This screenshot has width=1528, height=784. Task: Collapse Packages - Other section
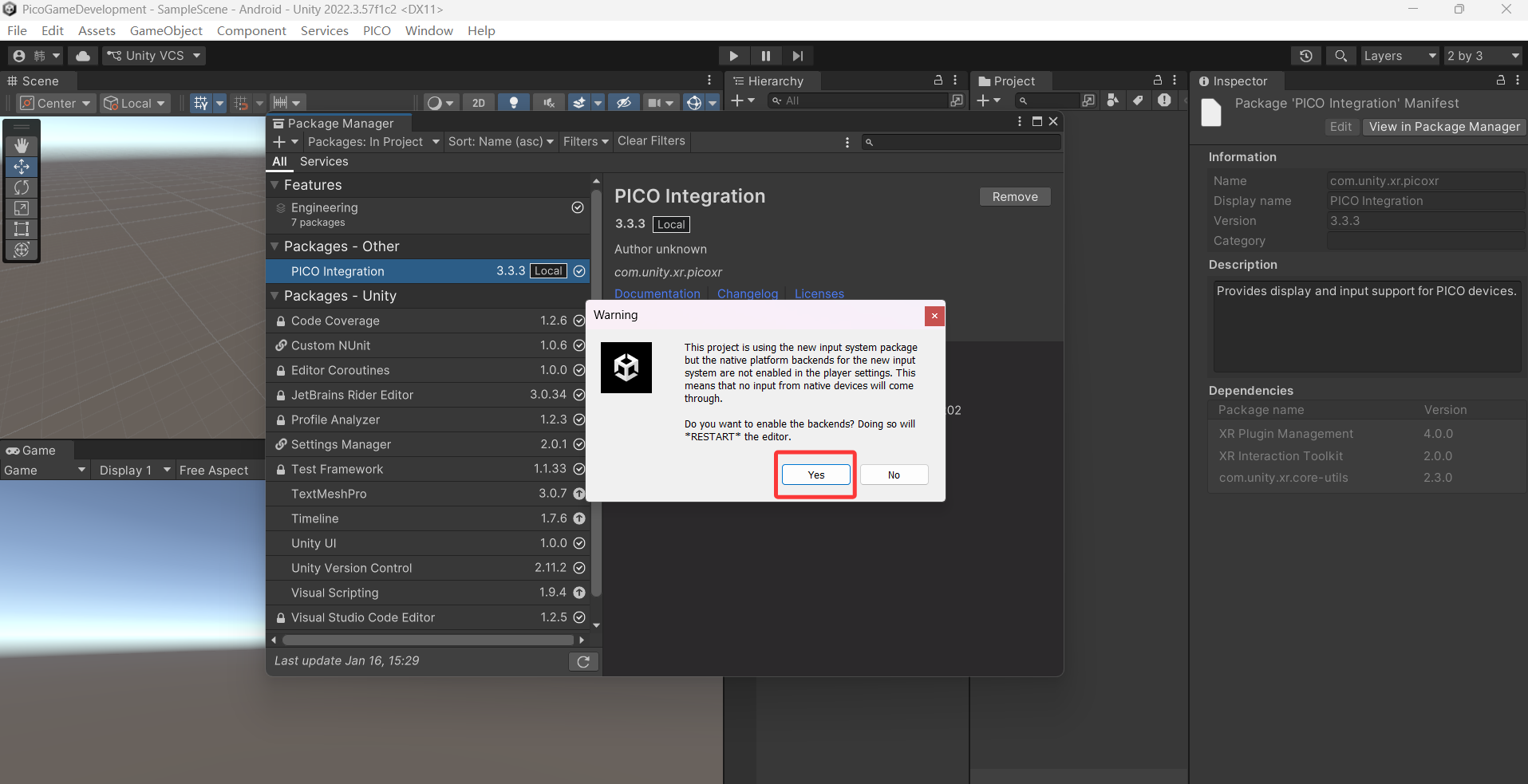tap(275, 246)
